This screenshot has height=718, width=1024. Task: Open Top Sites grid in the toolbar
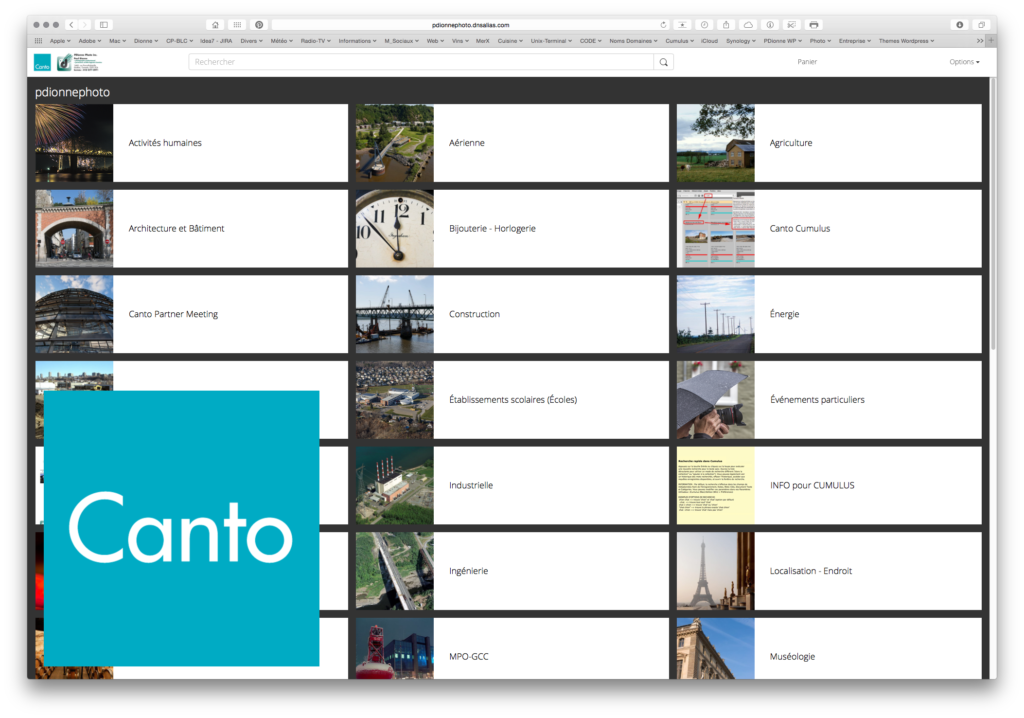[x=237, y=25]
